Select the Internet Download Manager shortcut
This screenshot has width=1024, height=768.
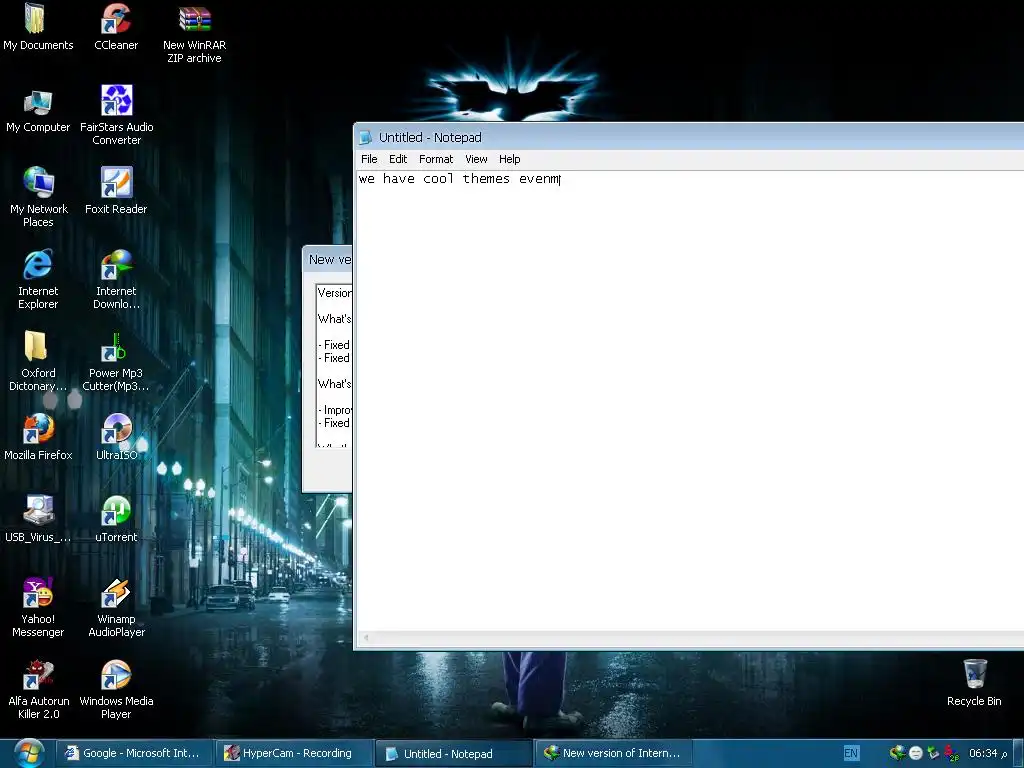click(116, 278)
